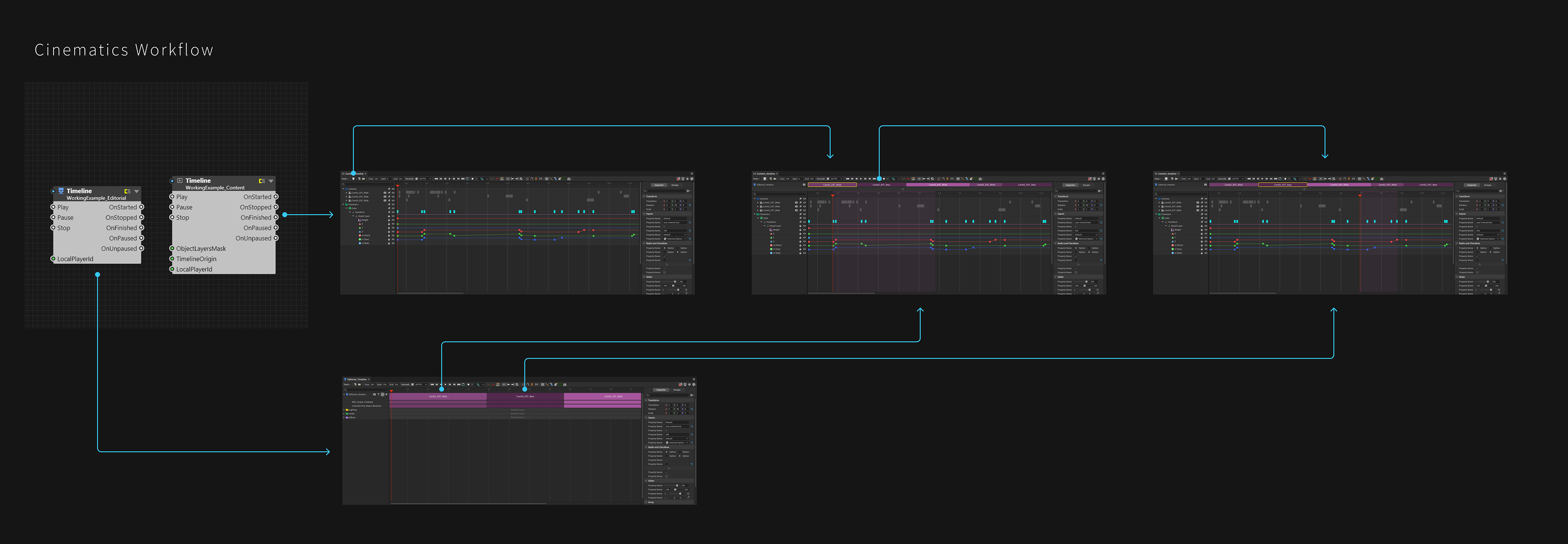Click the settings gear in Editorial_Timeline window toolbar
The width and height of the screenshot is (1568, 544).
coord(690,385)
